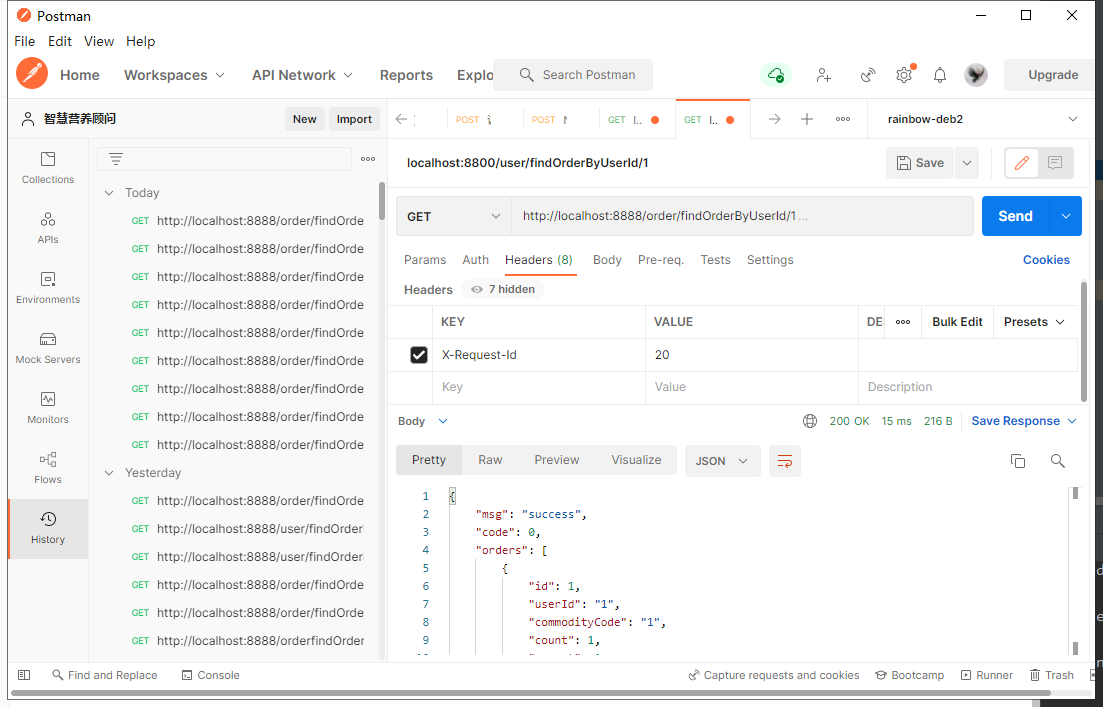Click the Postman logo icon in header
Image resolution: width=1103 pixels, height=707 pixels.
32,75
